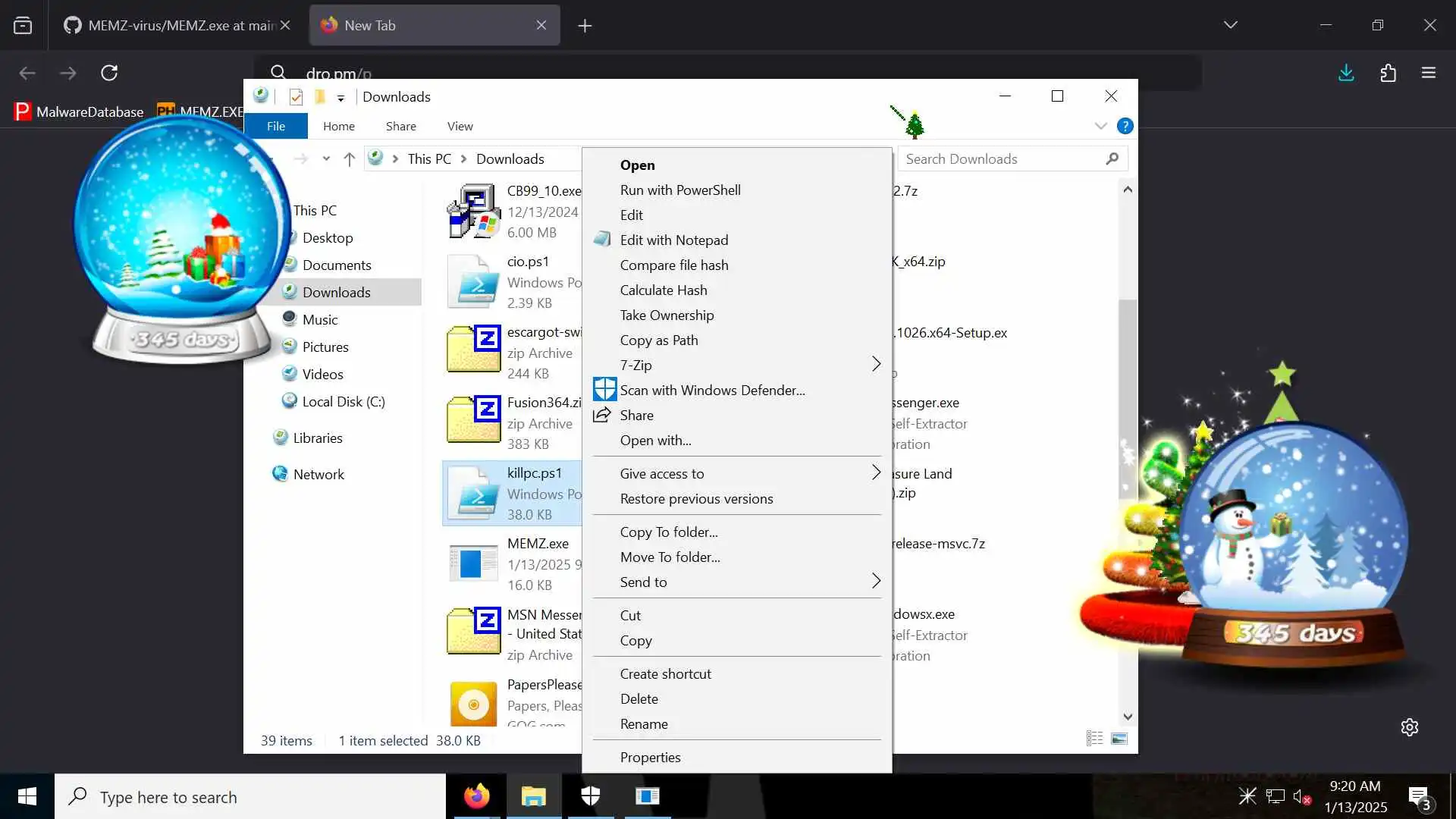Switch to details view layout toggle
The width and height of the screenshot is (1456, 819).
tap(1094, 739)
